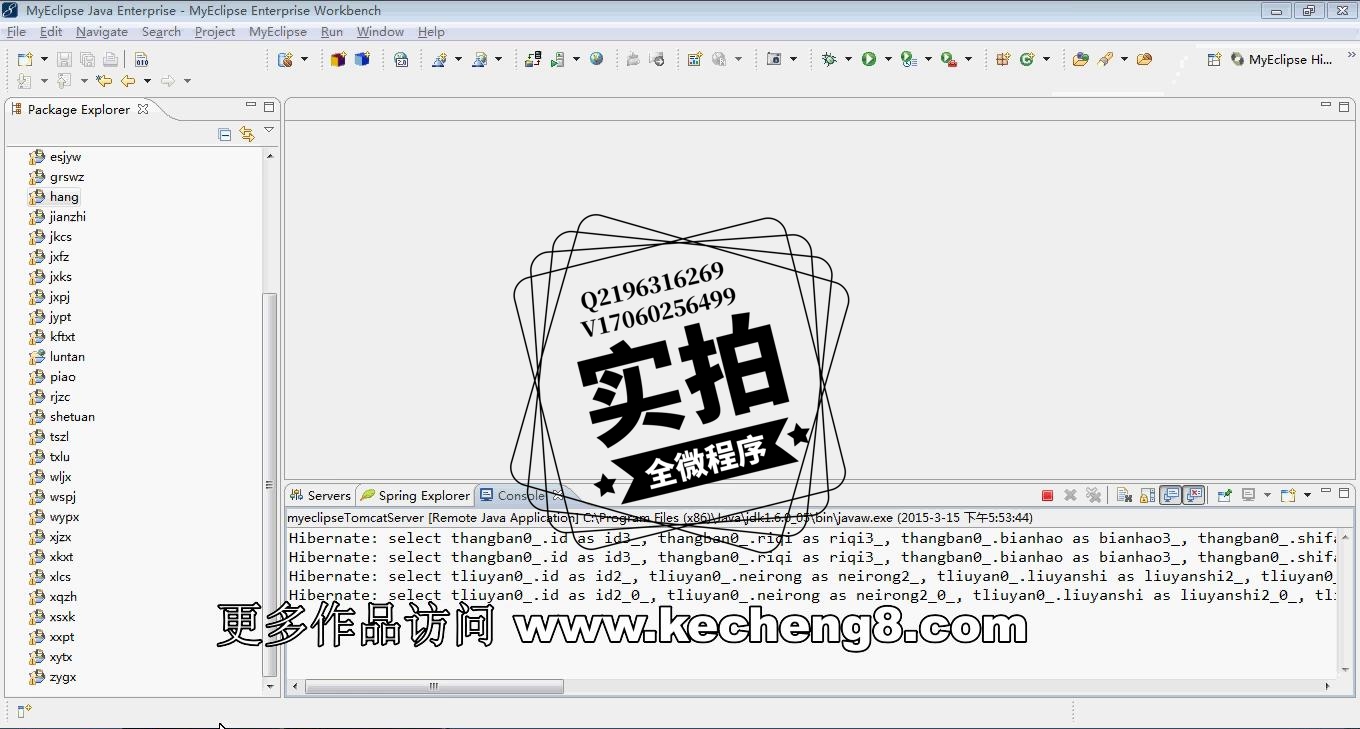Image resolution: width=1360 pixels, height=729 pixels.
Task: Click the Run server toolbar icon
Action: pyautogui.click(x=557, y=59)
